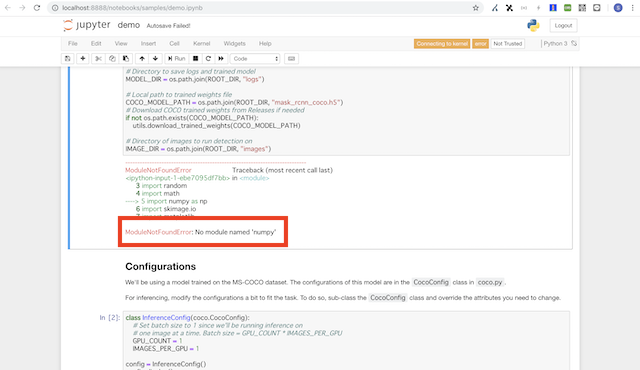Image resolution: width=640 pixels, height=370 pixels.
Task: Bookmark this page with star icon
Action: [x=476, y=8]
